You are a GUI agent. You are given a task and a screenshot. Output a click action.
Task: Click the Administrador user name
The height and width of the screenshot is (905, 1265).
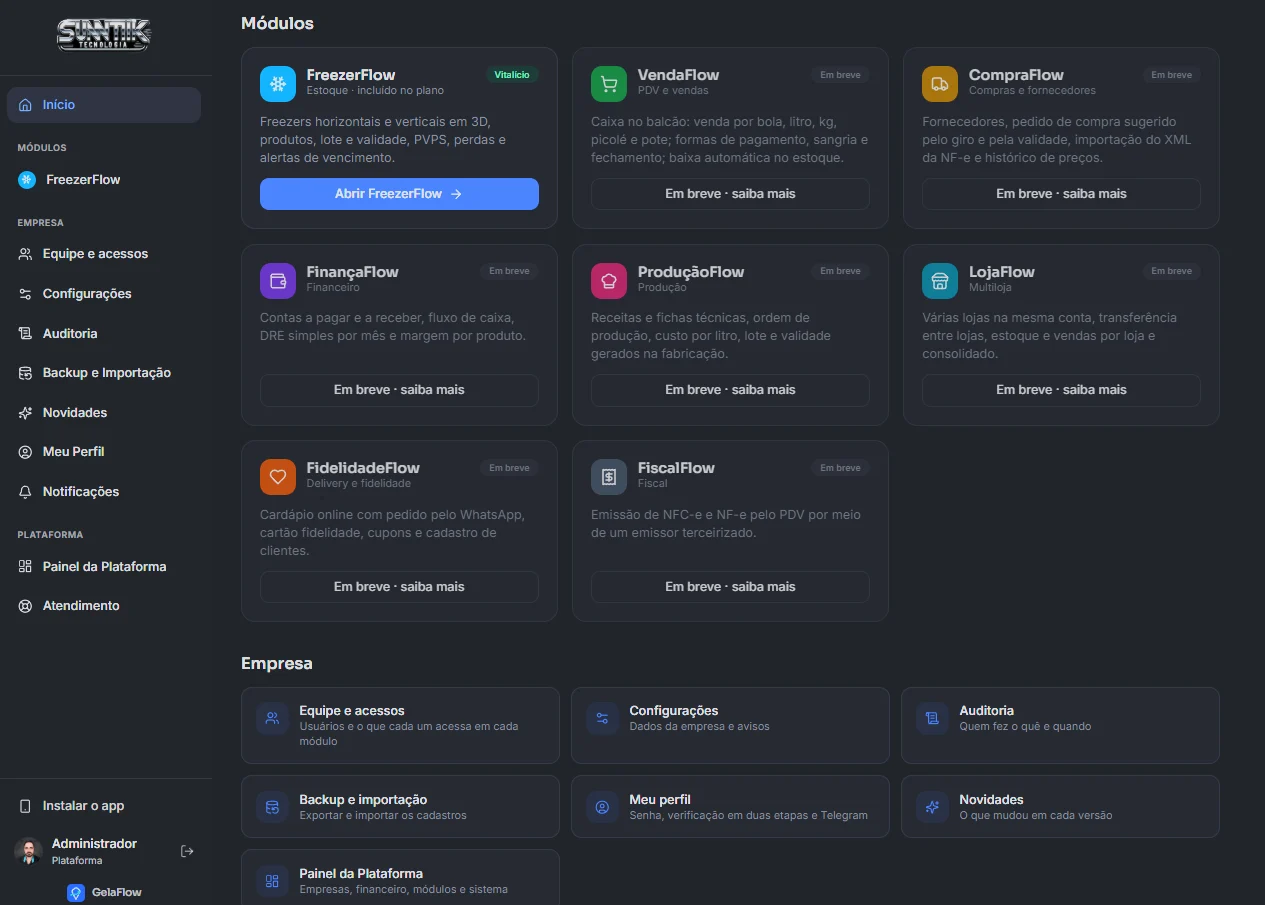pos(94,844)
